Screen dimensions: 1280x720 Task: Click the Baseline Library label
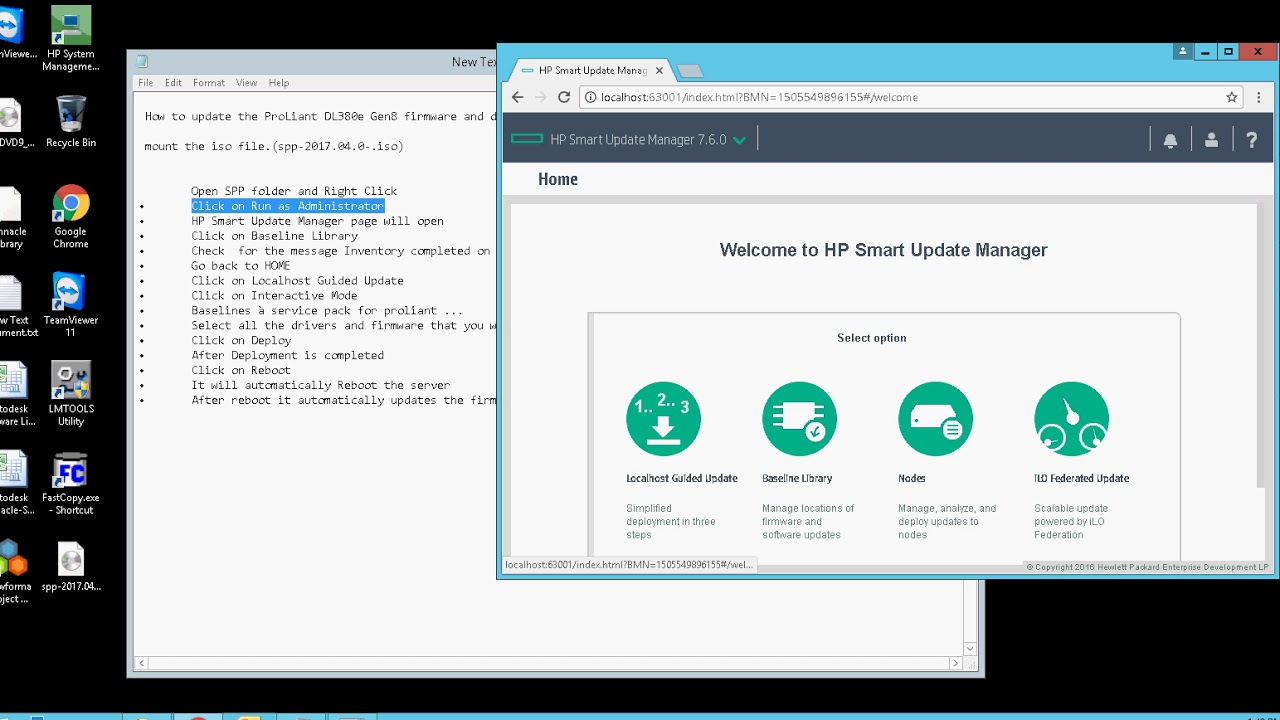(797, 478)
